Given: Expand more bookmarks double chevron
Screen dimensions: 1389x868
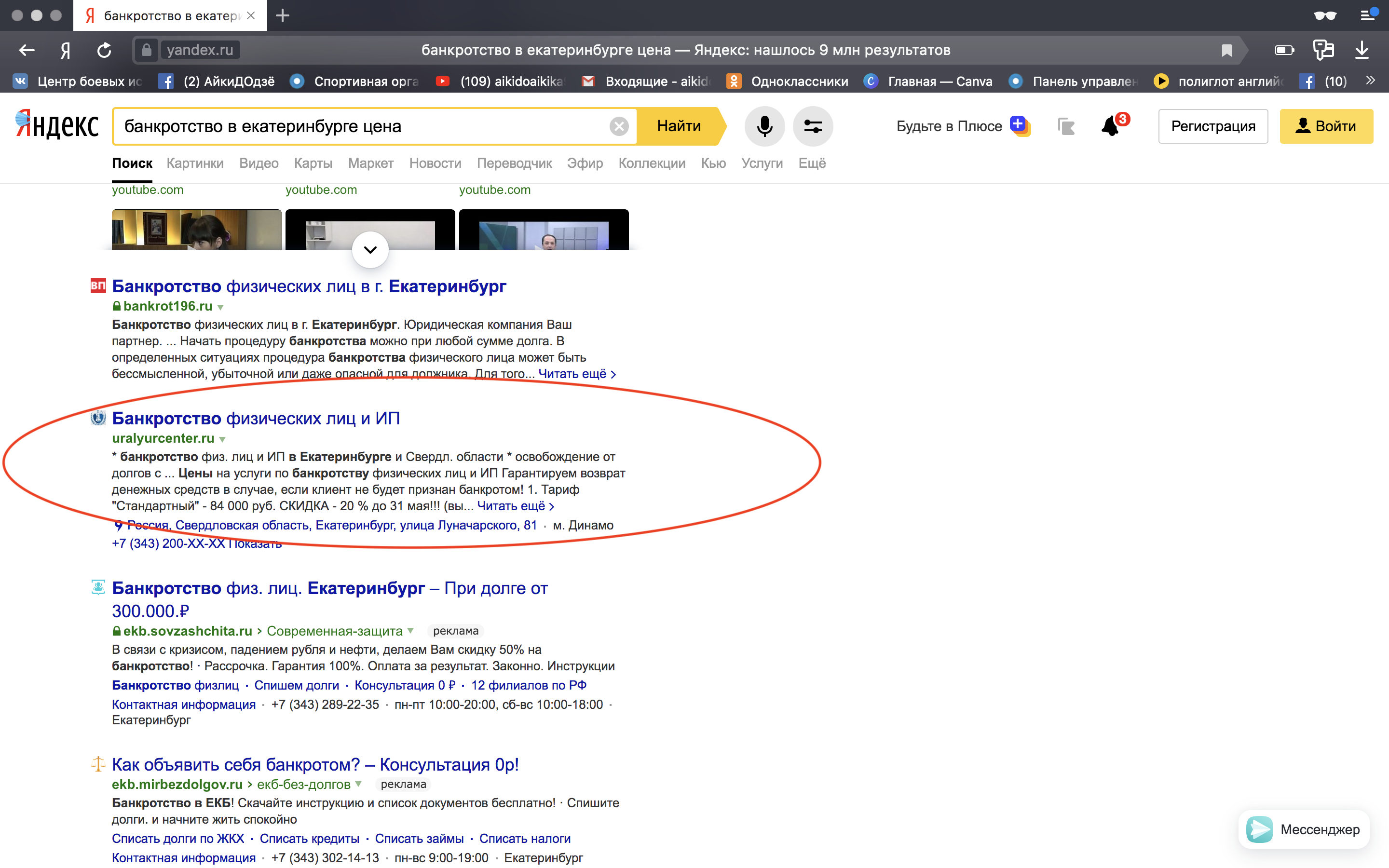Looking at the screenshot, I should click(x=1371, y=81).
